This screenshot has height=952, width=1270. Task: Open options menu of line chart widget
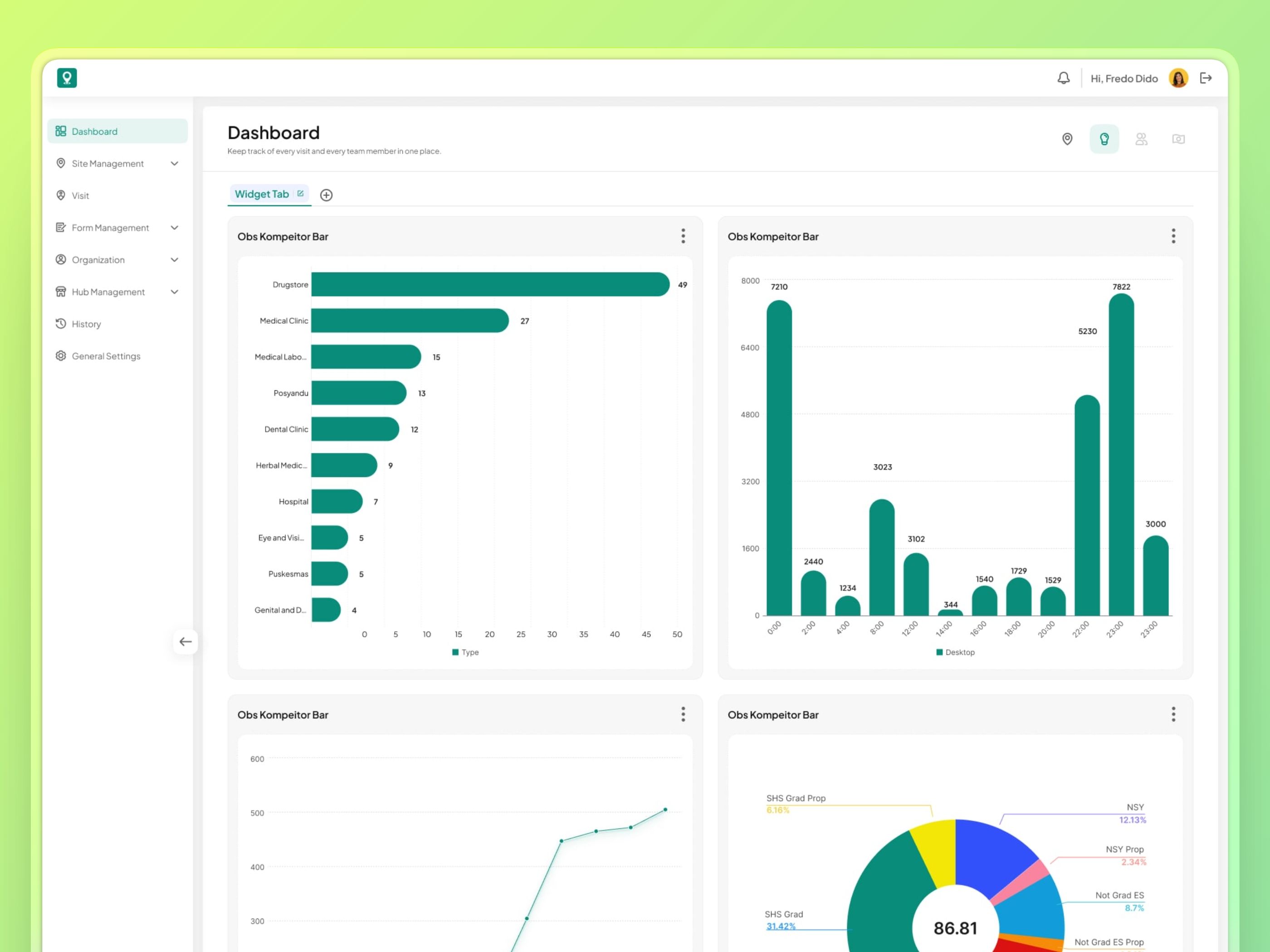pyautogui.click(x=683, y=714)
